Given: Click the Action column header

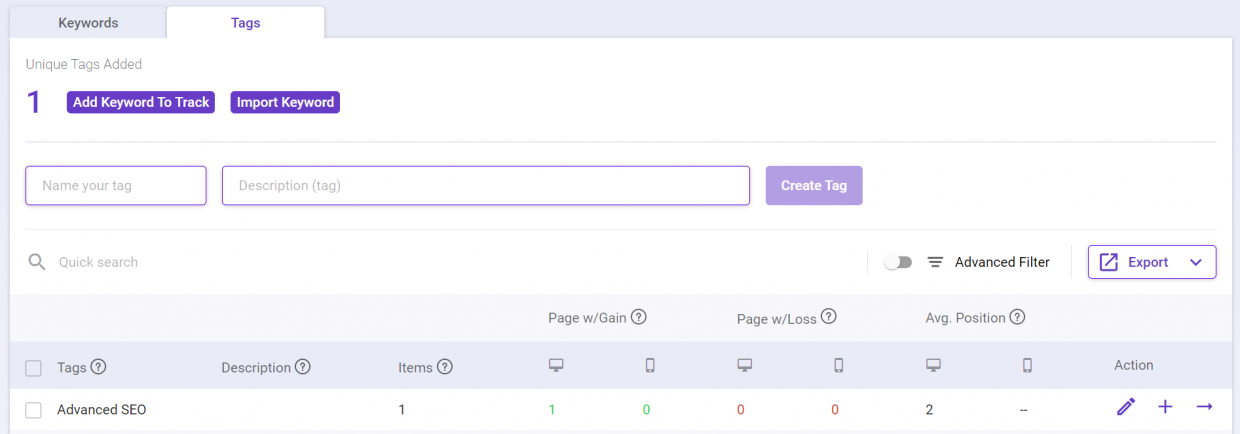Looking at the screenshot, I should (x=1134, y=366).
